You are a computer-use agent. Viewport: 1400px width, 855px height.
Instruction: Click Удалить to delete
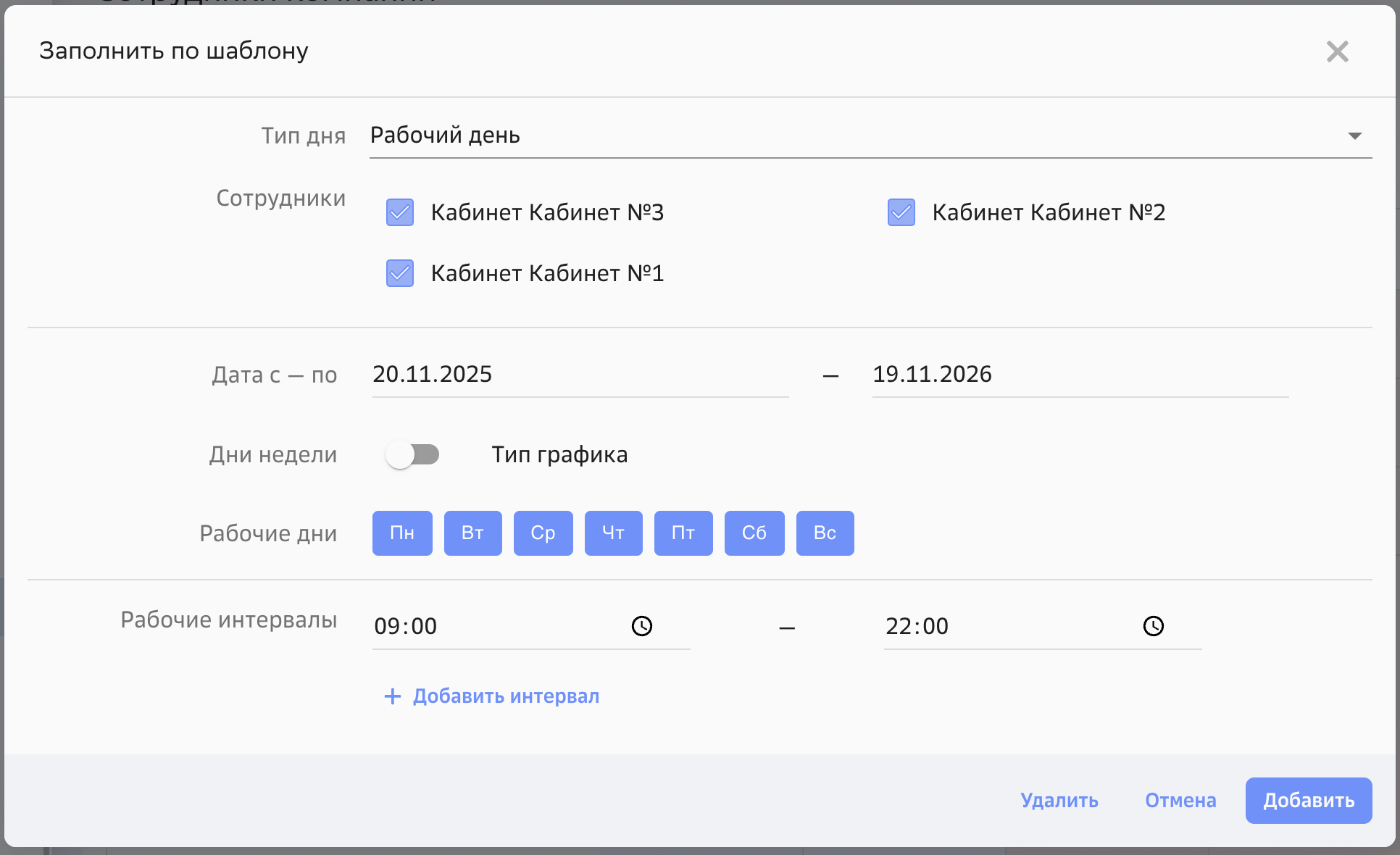pos(1059,801)
